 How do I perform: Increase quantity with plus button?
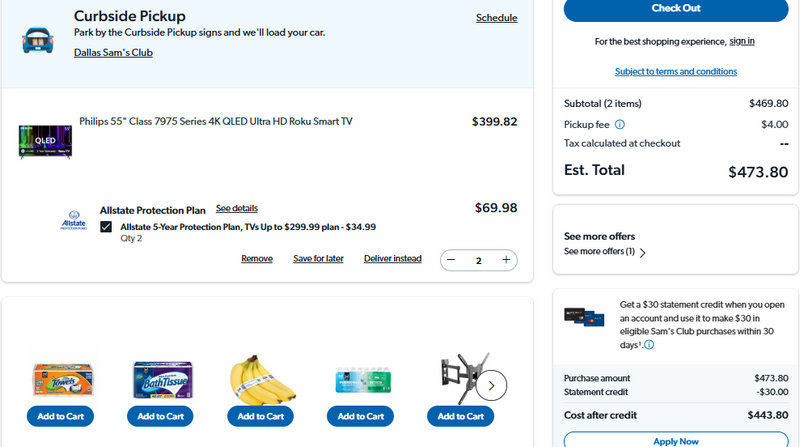click(506, 260)
